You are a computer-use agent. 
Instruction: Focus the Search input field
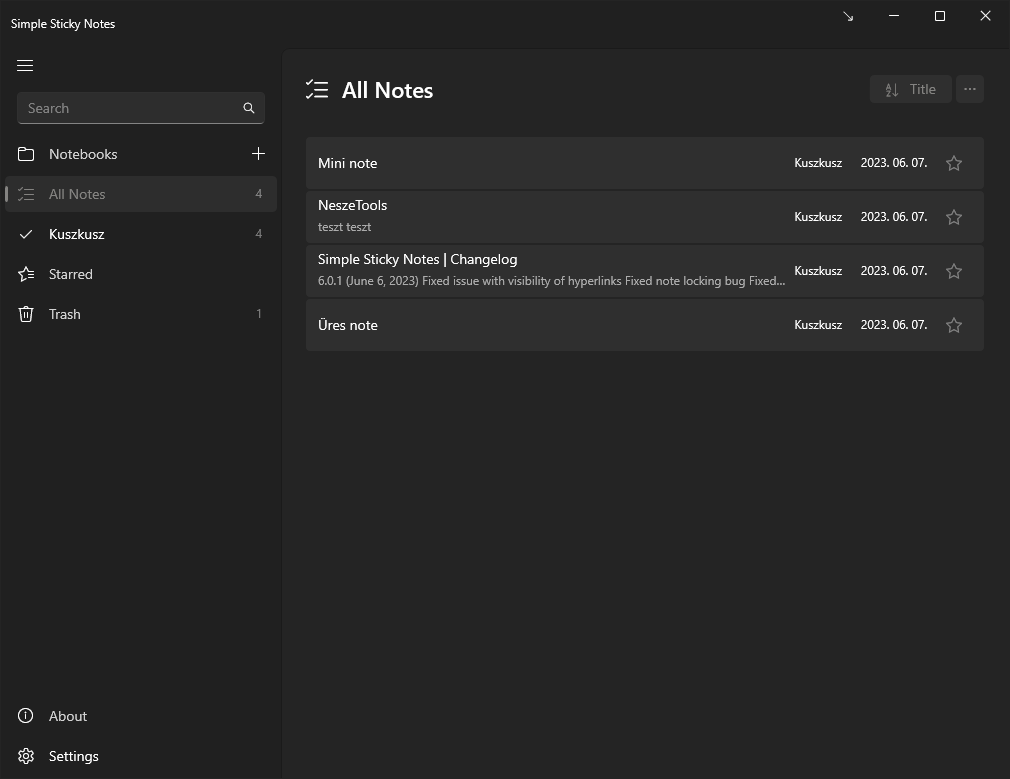pos(140,108)
